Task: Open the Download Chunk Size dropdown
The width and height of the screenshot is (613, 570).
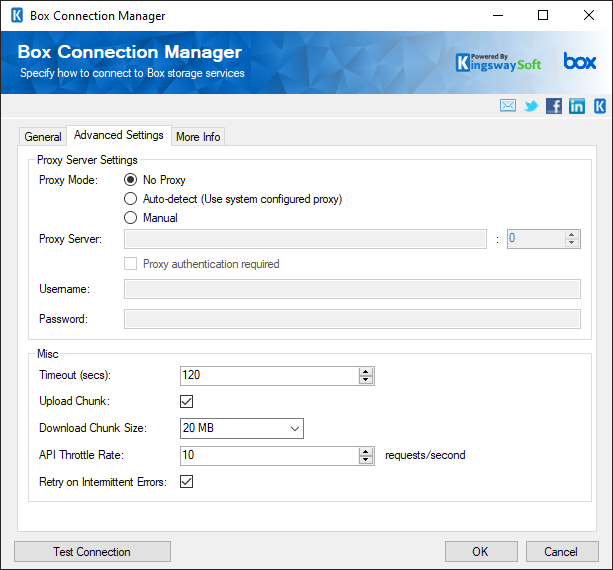Action: tap(242, 428)
